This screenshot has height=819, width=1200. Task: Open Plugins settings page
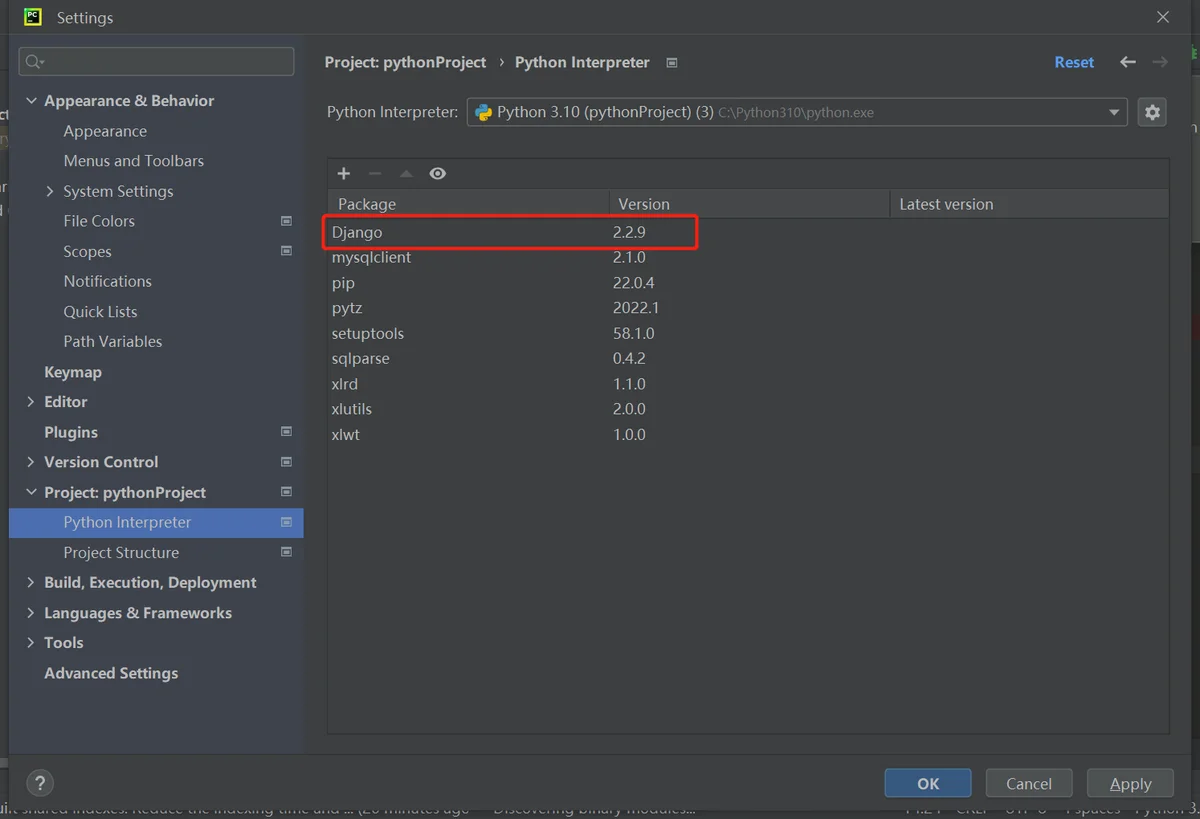71,432
